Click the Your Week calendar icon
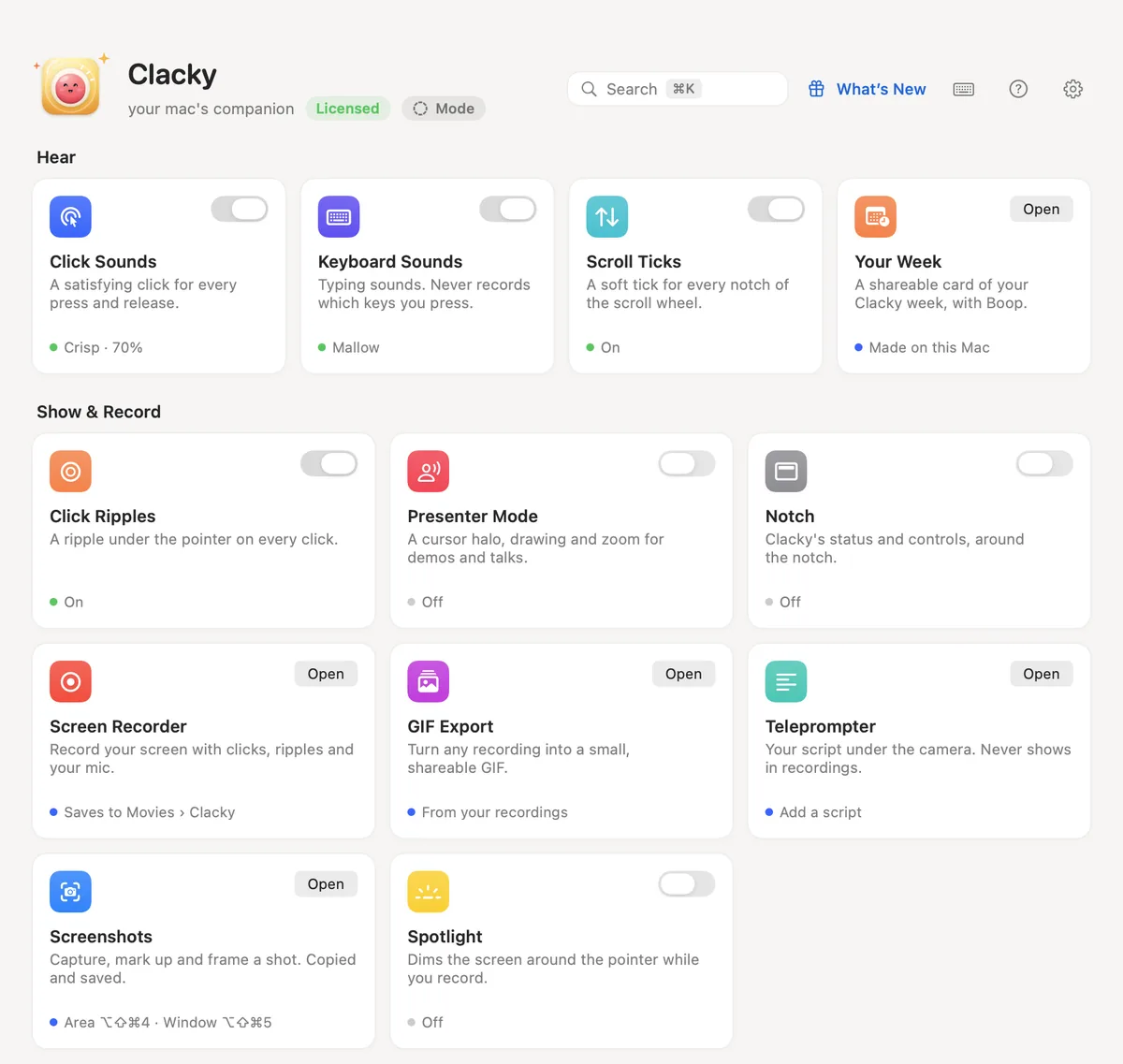This screenshot has width=1123, height=1064. coord(876,217)
